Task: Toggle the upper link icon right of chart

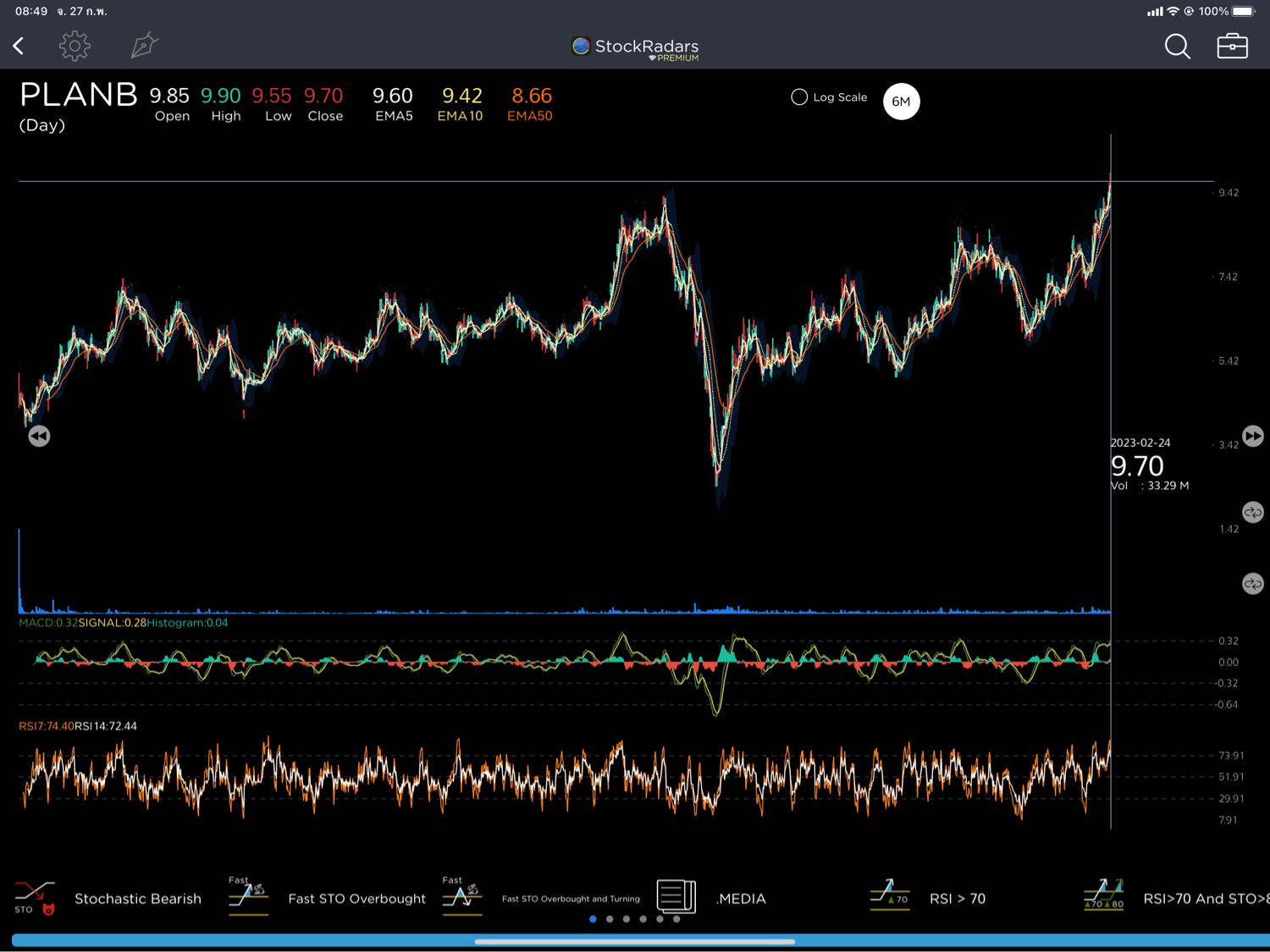Action: [x=1252, y=512]
